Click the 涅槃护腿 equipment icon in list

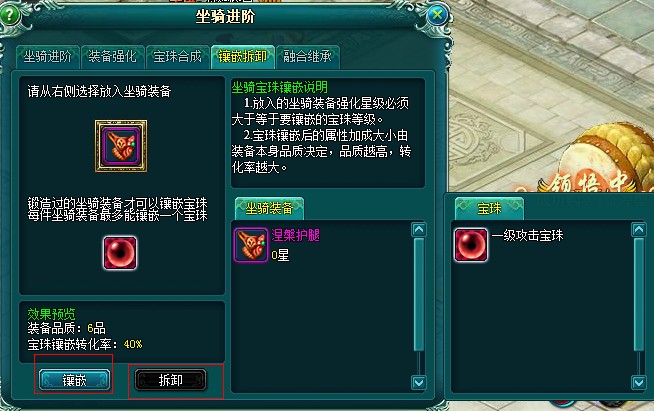[x=251, y=245]
